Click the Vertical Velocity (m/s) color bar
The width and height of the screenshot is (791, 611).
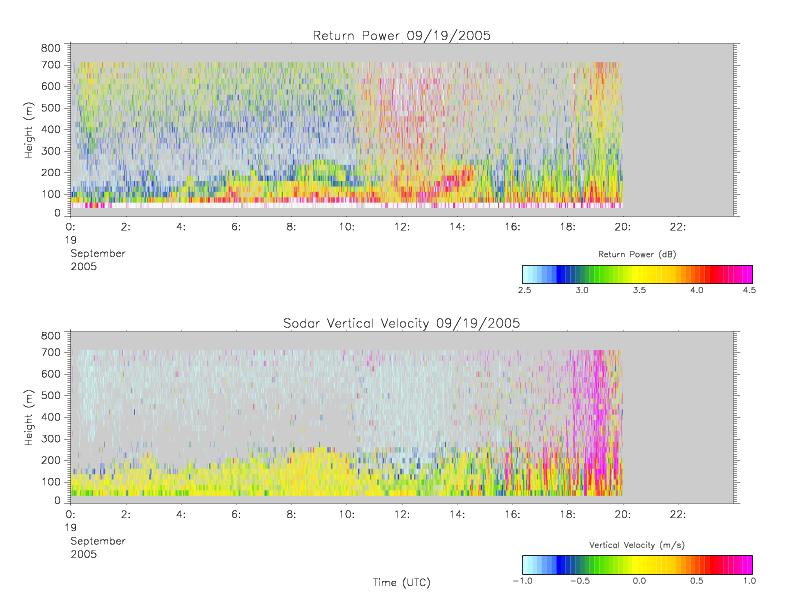[x=637, y=565]
